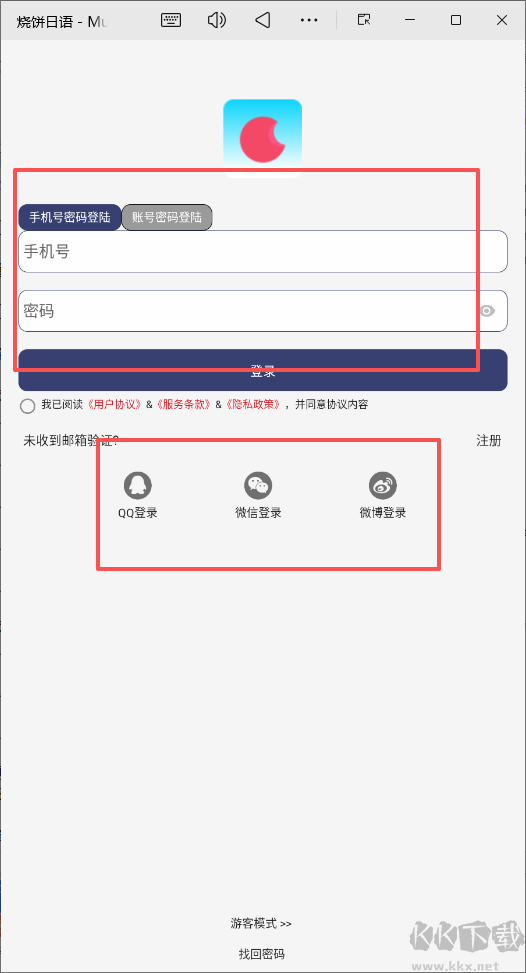
Task: Open the 《隐私政策》 link
Action: 252,405
